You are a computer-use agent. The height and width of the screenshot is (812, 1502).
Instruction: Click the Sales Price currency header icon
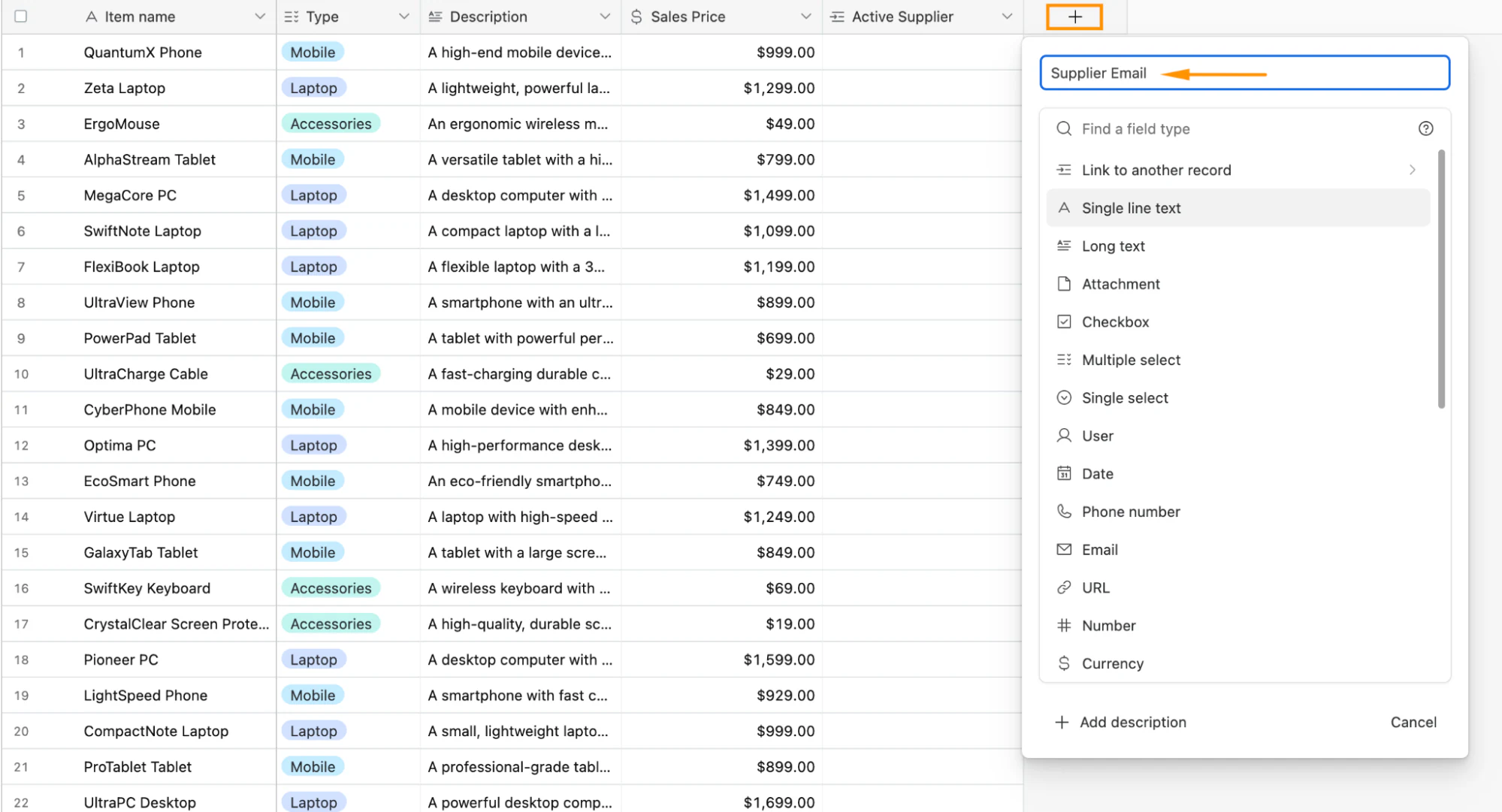click(x=636, y=17)
